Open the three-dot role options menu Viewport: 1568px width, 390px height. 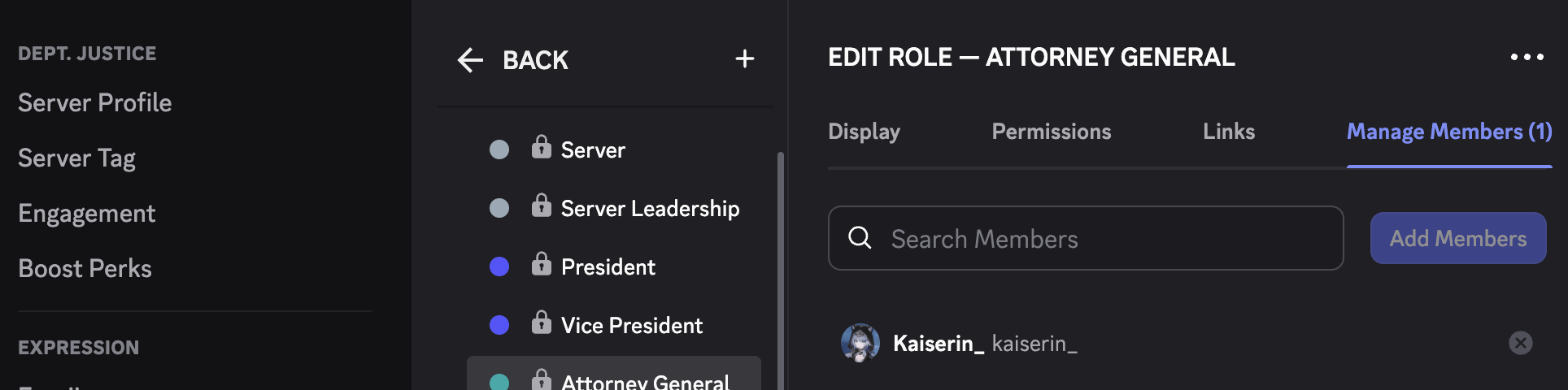coord(1527,57)
